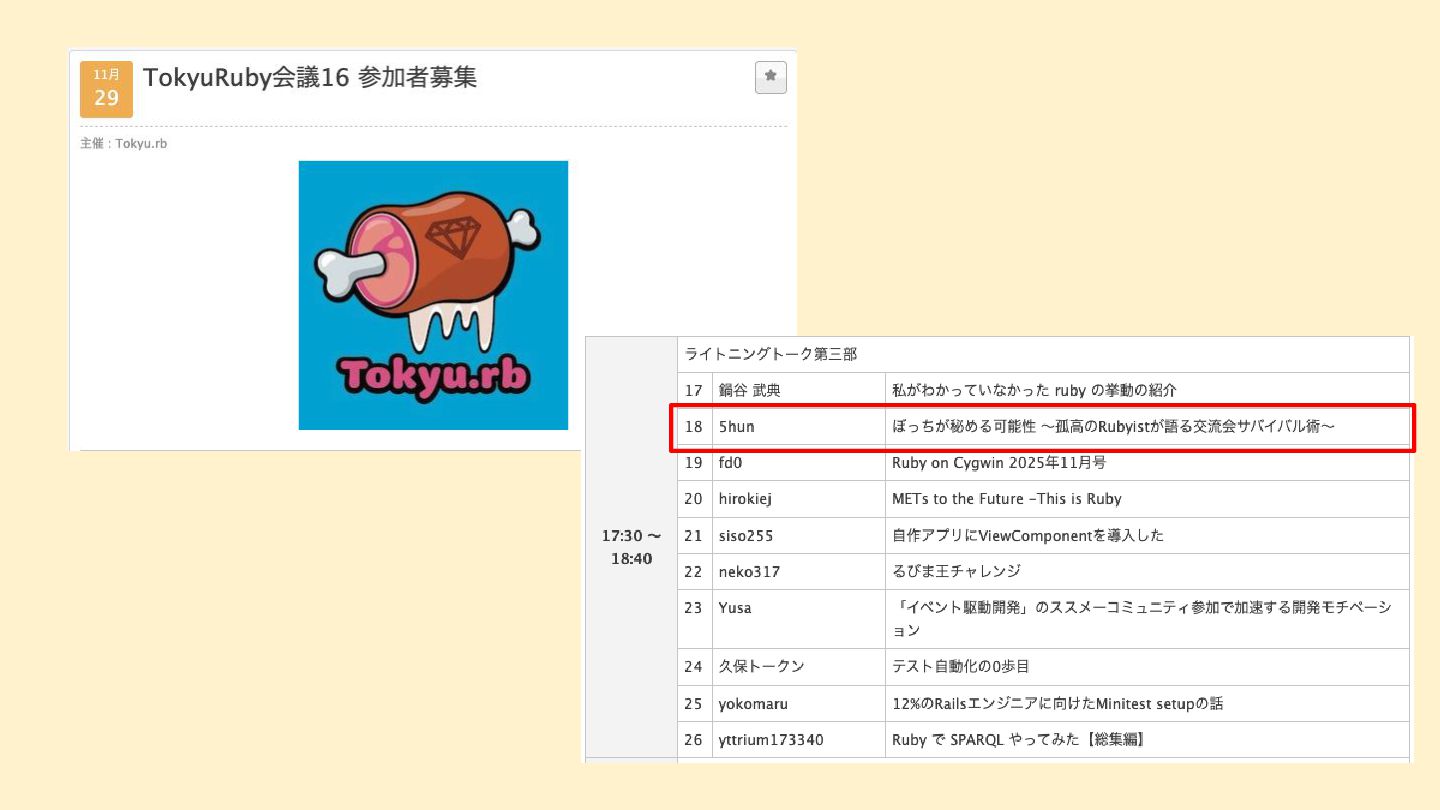Click talk METs to the Future -This is Ruby
1440x810 pixels.
1006,499
